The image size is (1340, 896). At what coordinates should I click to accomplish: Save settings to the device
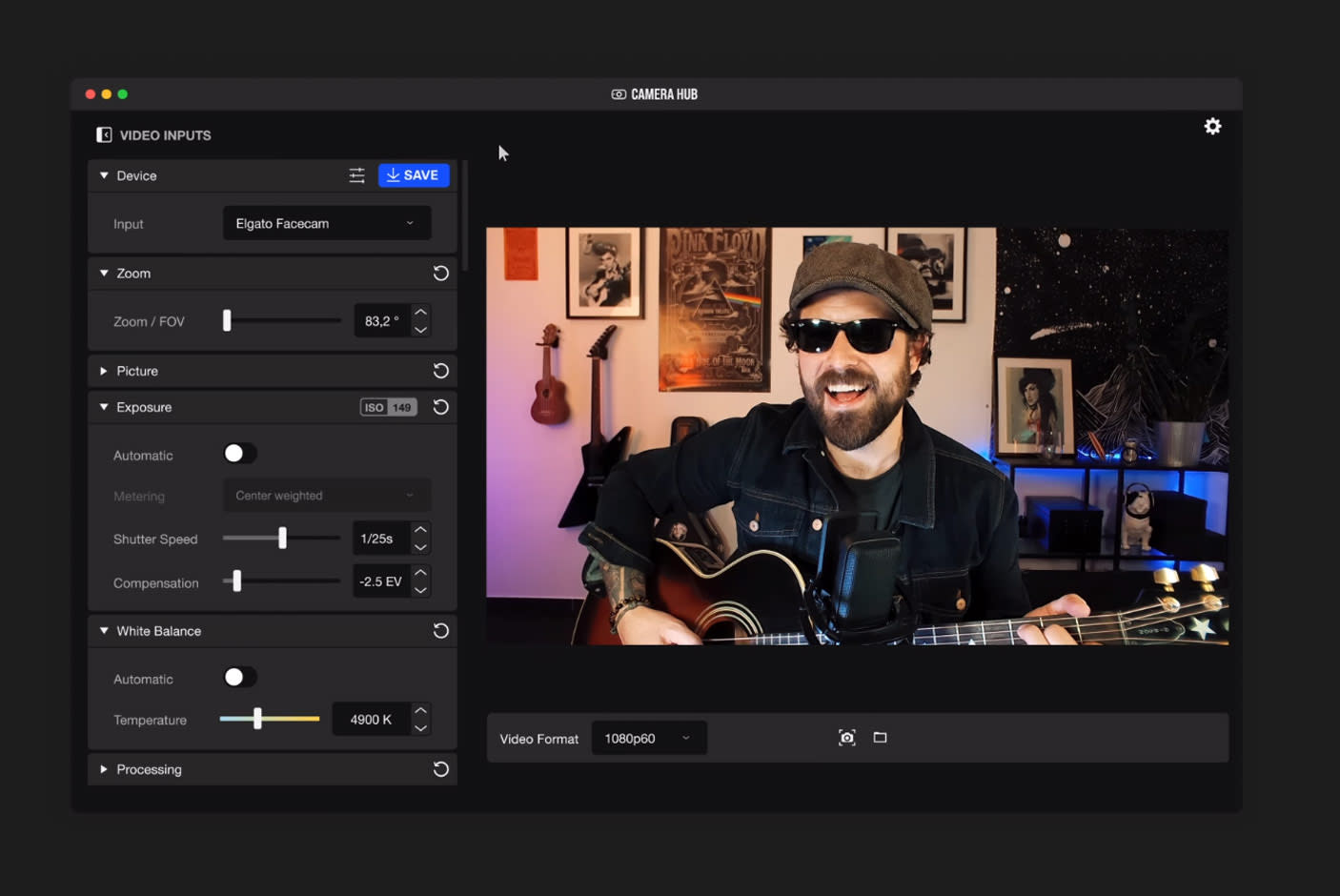click(414, 175)
